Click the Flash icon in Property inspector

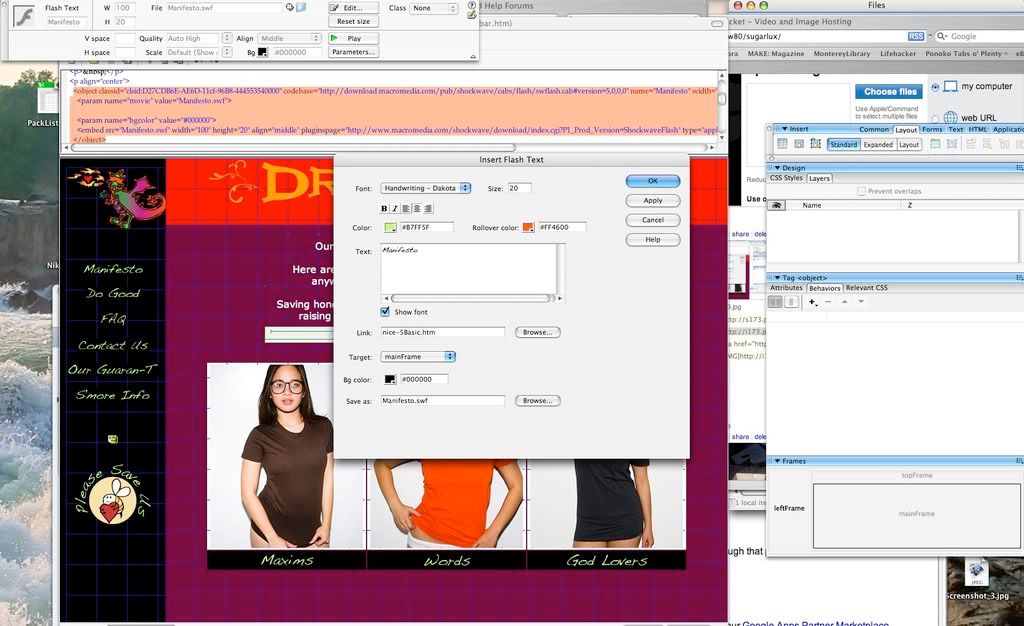[x=24, y=15]
